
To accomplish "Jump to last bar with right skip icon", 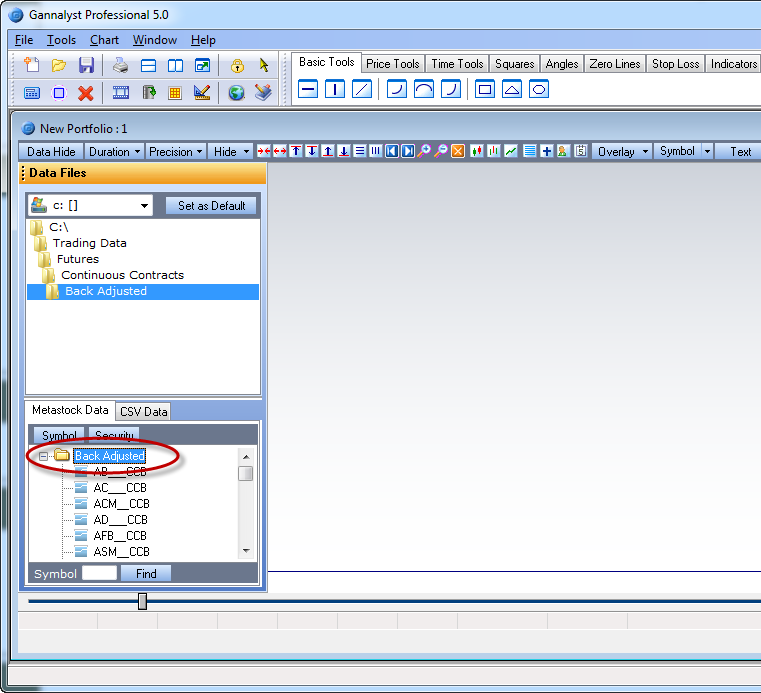I will coord(408,151).
